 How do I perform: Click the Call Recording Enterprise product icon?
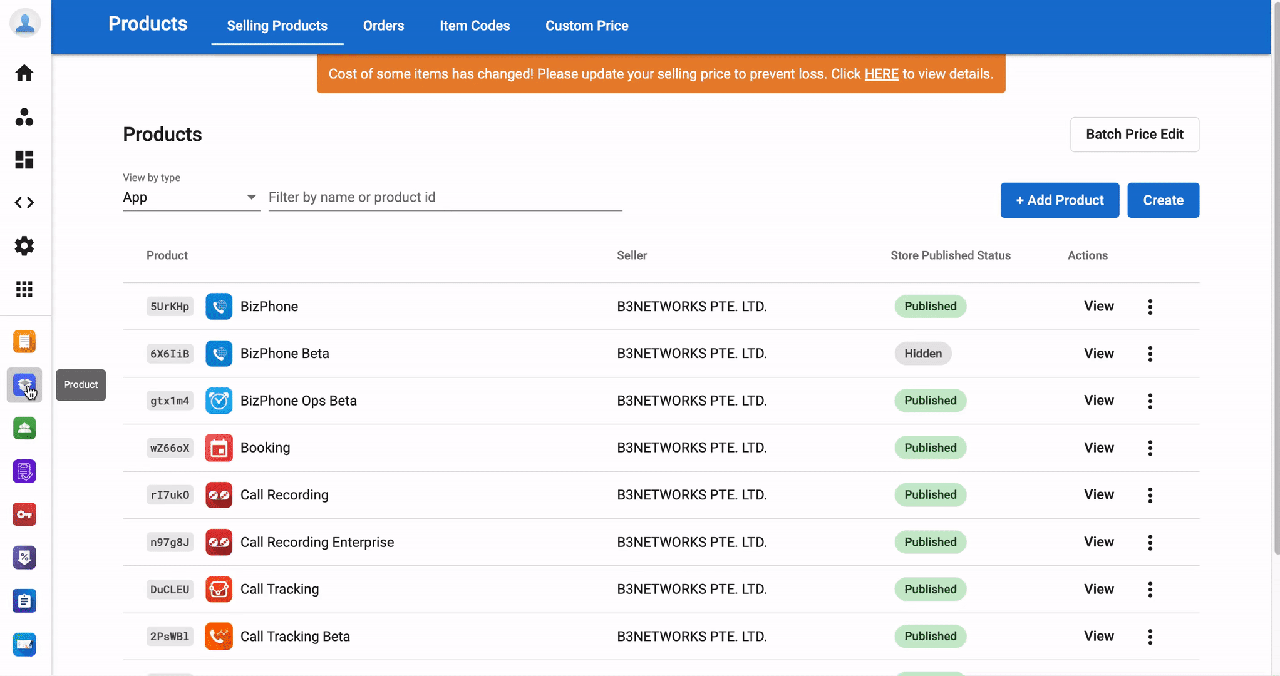tap(219, 542)
